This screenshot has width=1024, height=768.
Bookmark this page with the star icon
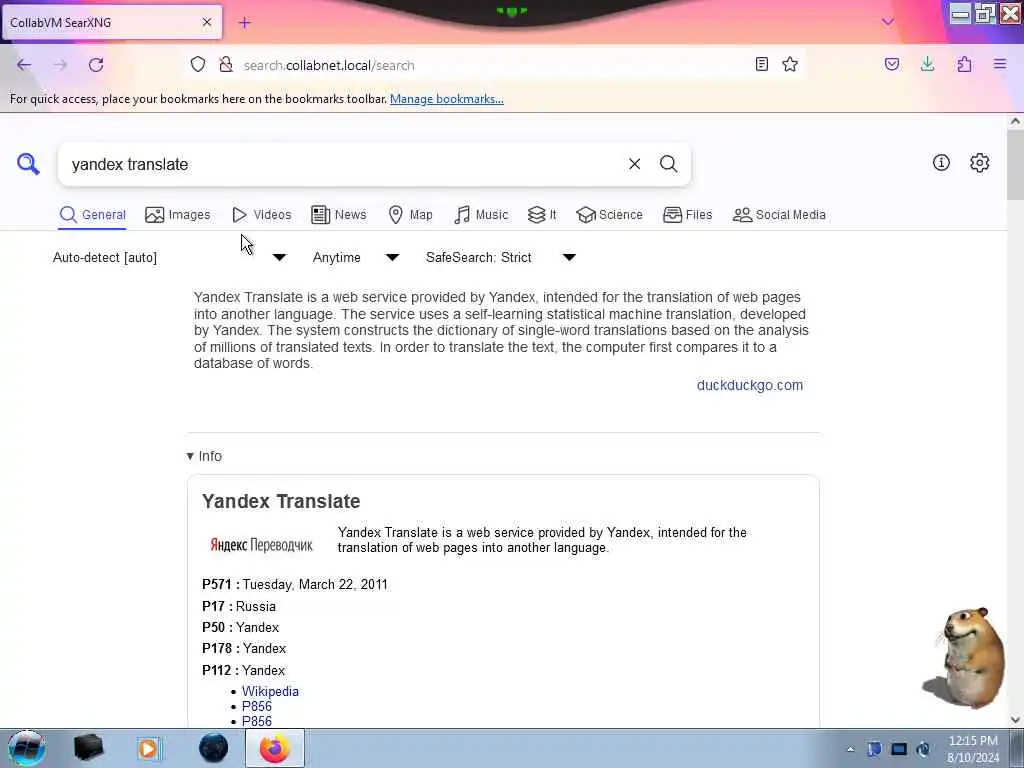click(790, 64)
